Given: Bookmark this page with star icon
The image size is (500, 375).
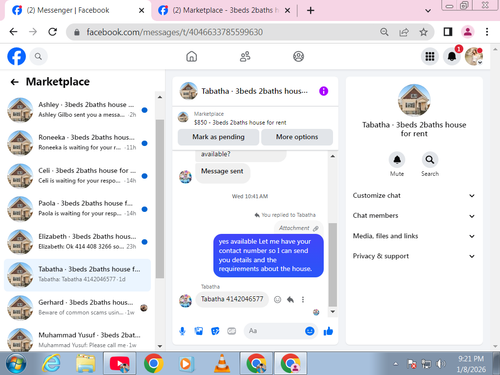Looking at the screenshot, I should (x=423, y=32).
